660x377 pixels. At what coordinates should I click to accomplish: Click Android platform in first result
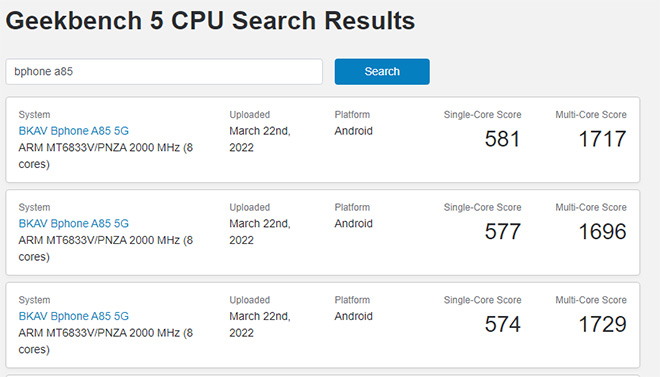pos(354,131)
